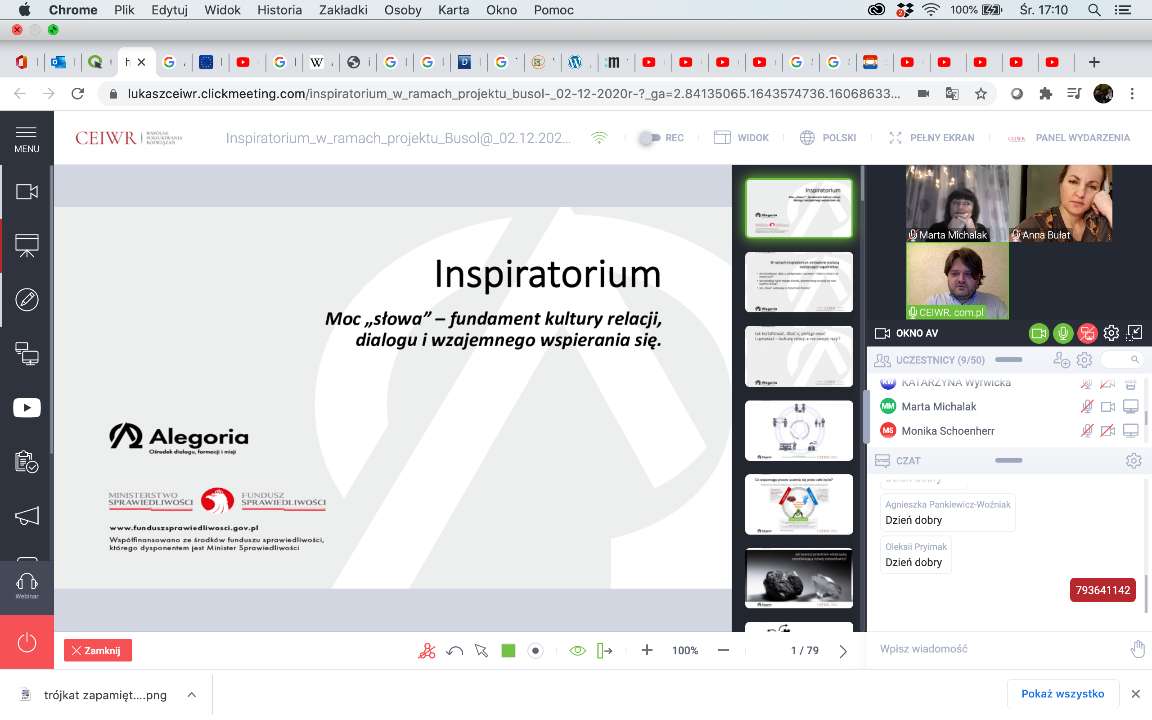Click the Wpisz wiadomość chat input field

(x=1000, y=649)
